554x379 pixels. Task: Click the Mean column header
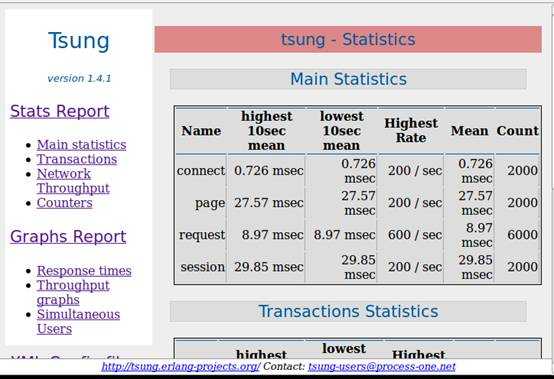coord(469,131)
